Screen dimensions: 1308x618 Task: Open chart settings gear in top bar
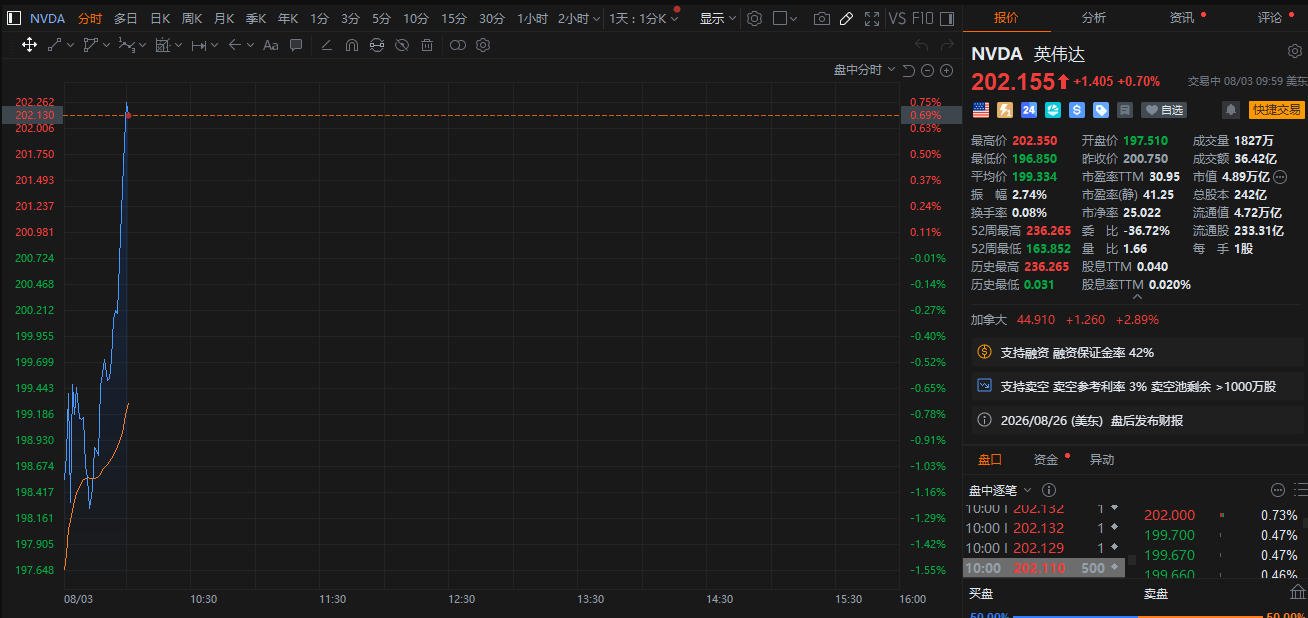[x=754, y=18]
